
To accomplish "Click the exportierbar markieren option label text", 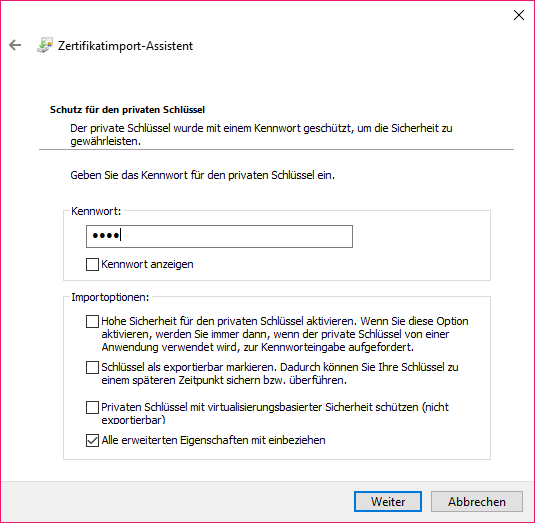I will 280,374.
